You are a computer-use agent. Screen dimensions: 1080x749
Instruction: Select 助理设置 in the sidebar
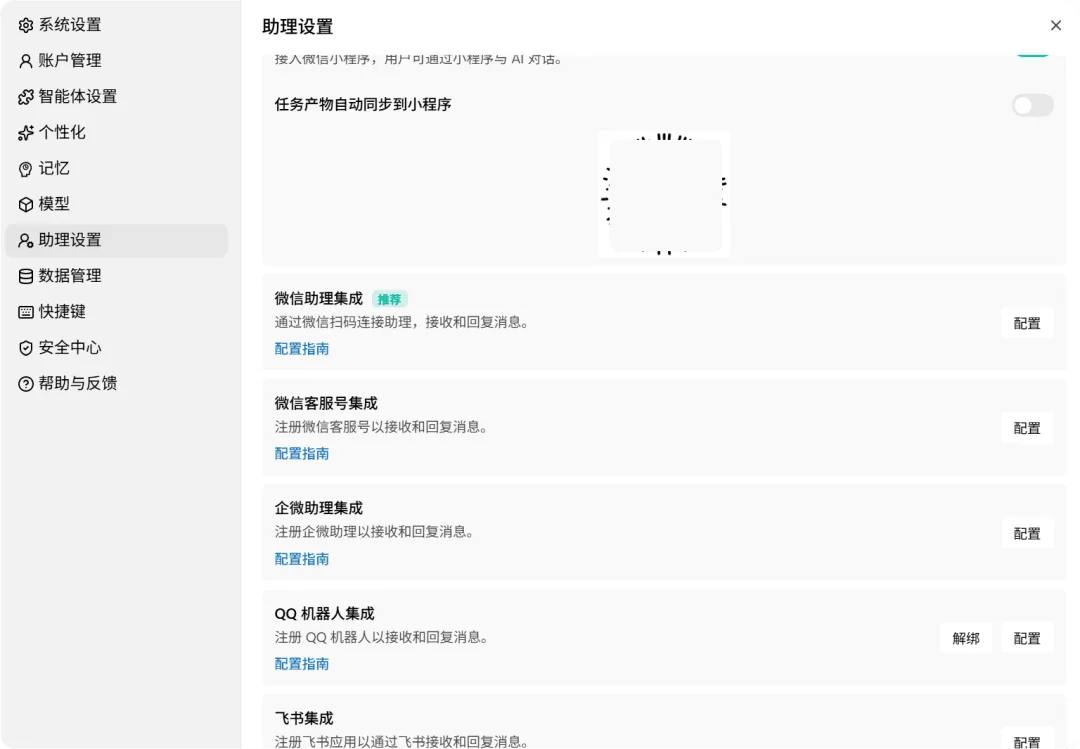point(116,240)
